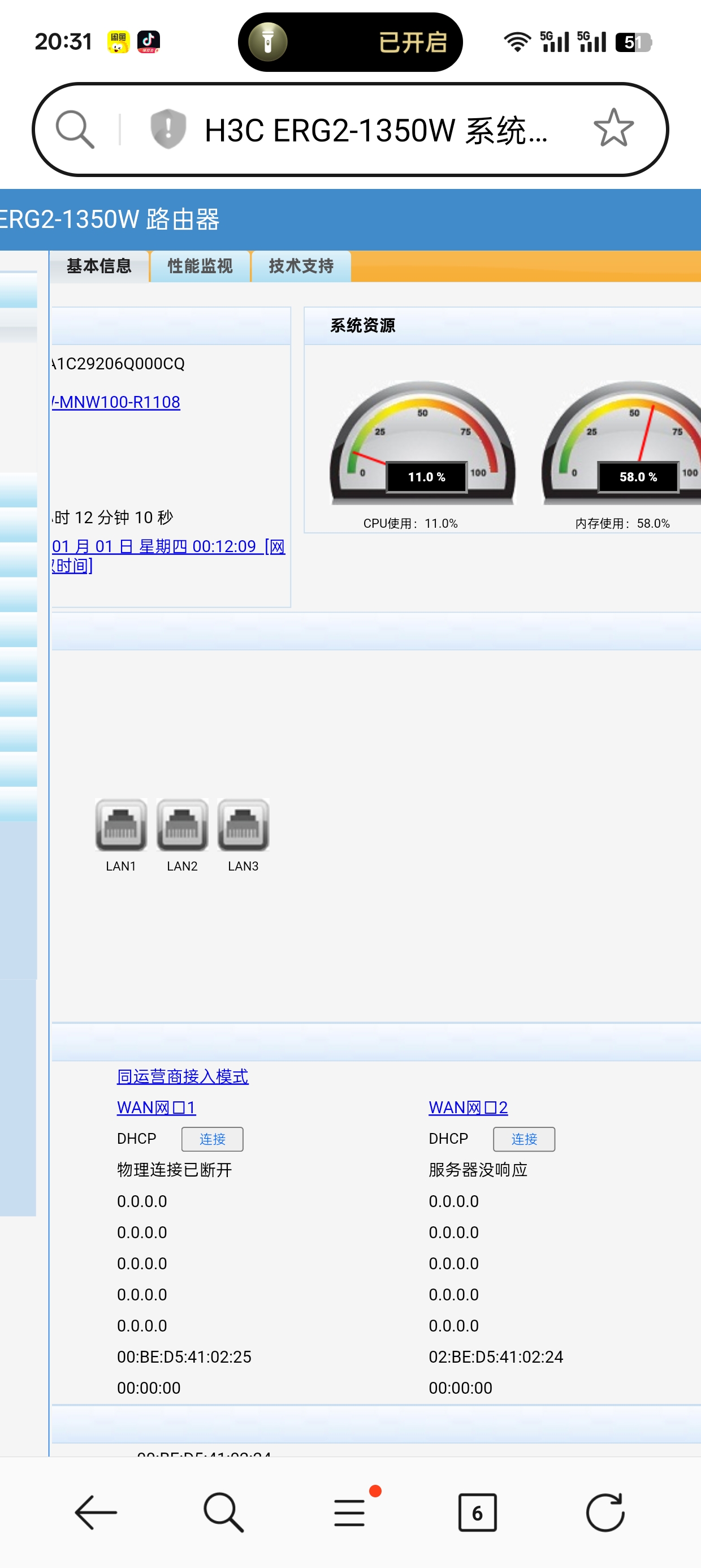Bookmark page with the star icon

[x=613, y=128]
